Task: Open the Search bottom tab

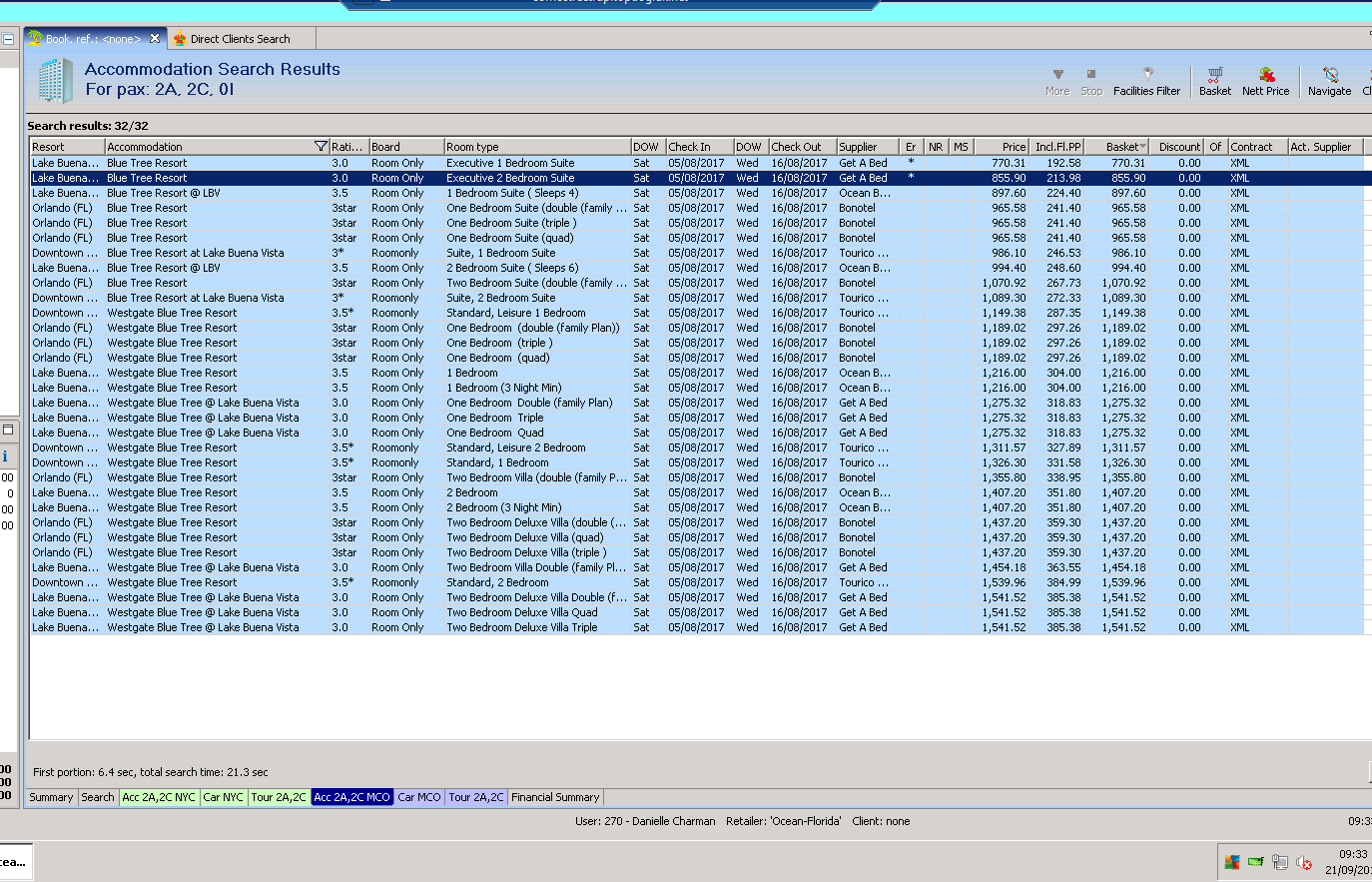Action: click(98, 797)
